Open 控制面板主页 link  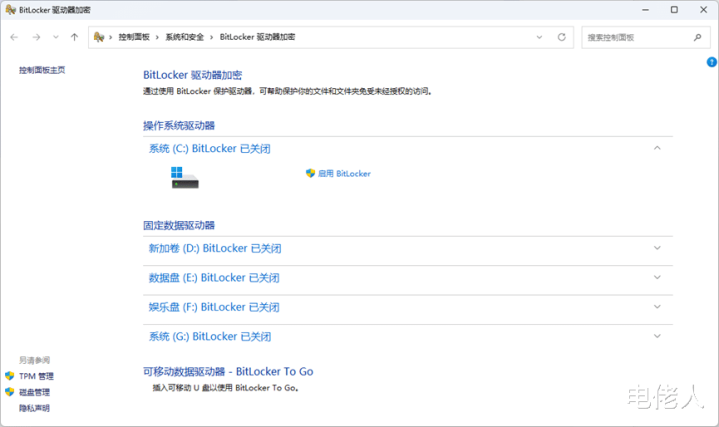(x=42, y=70)
